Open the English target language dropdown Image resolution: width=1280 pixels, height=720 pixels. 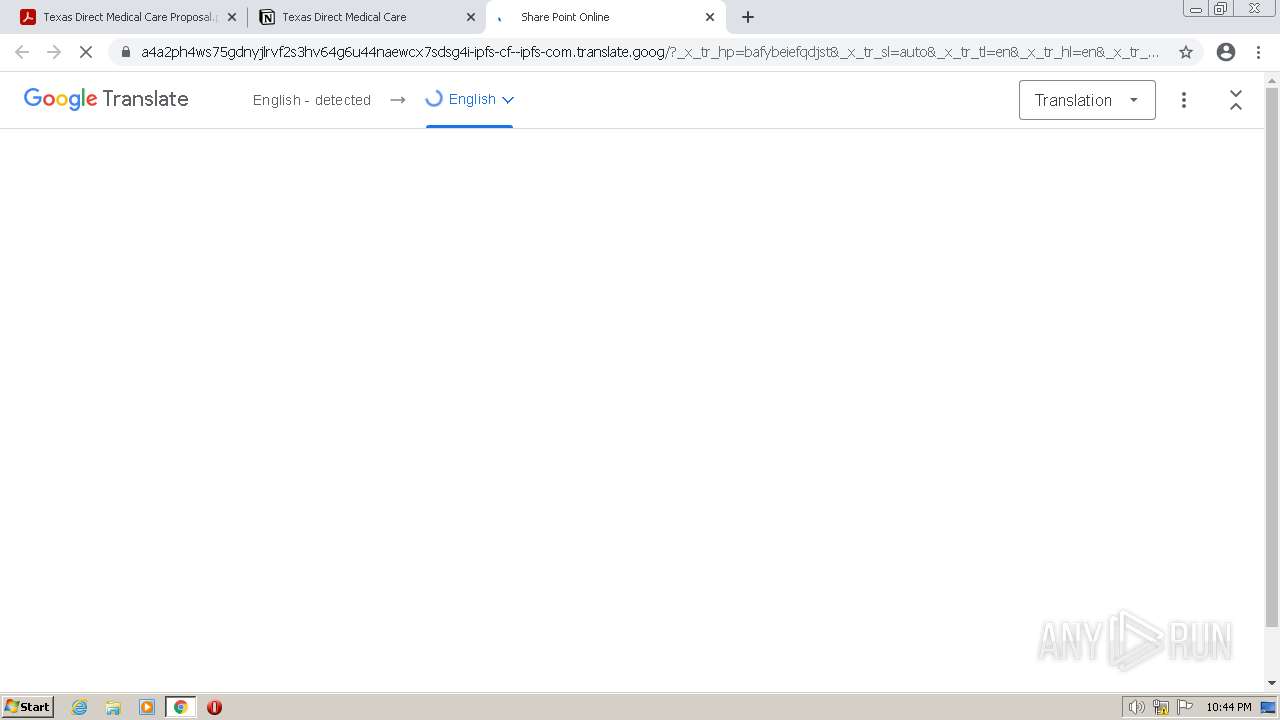pyautogui.click(x=470, y=99)
